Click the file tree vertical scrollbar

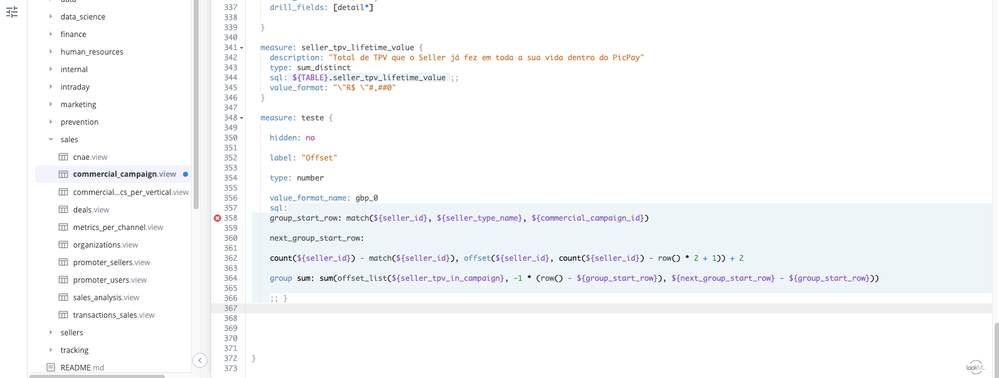coord(196,105)
